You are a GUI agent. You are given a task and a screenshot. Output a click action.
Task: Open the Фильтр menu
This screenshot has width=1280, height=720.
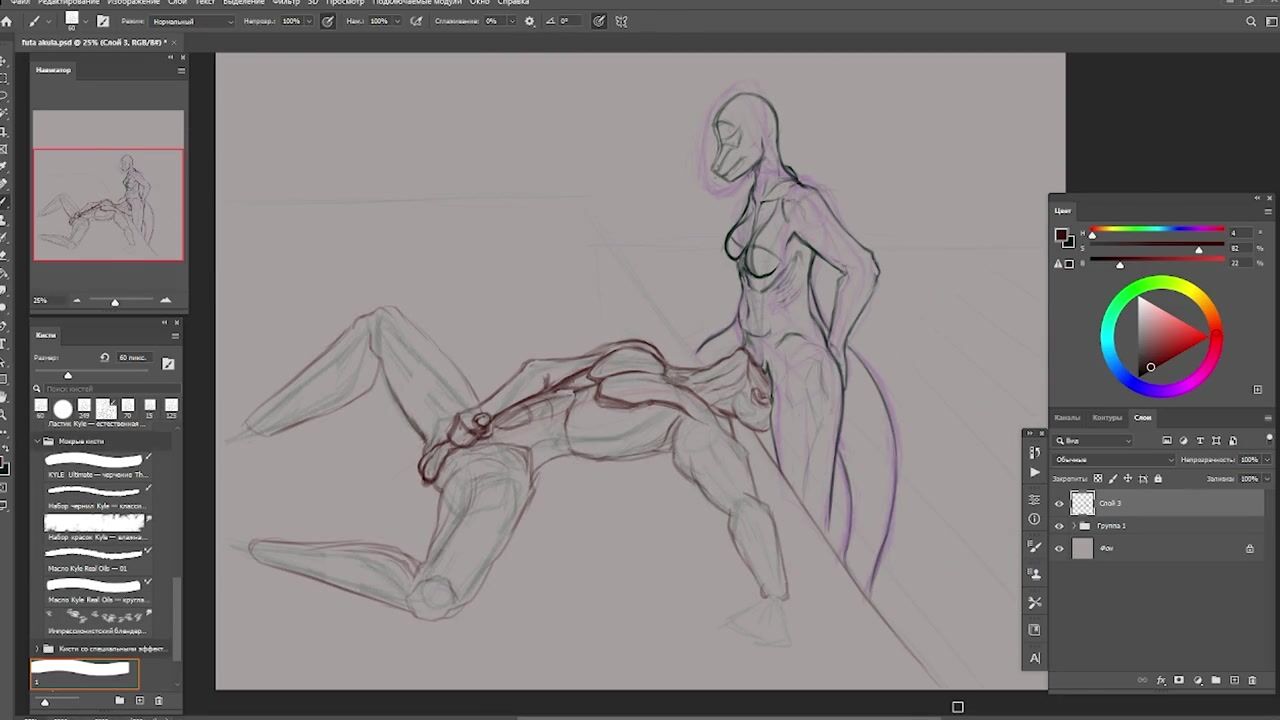click(x=286, y=3)
